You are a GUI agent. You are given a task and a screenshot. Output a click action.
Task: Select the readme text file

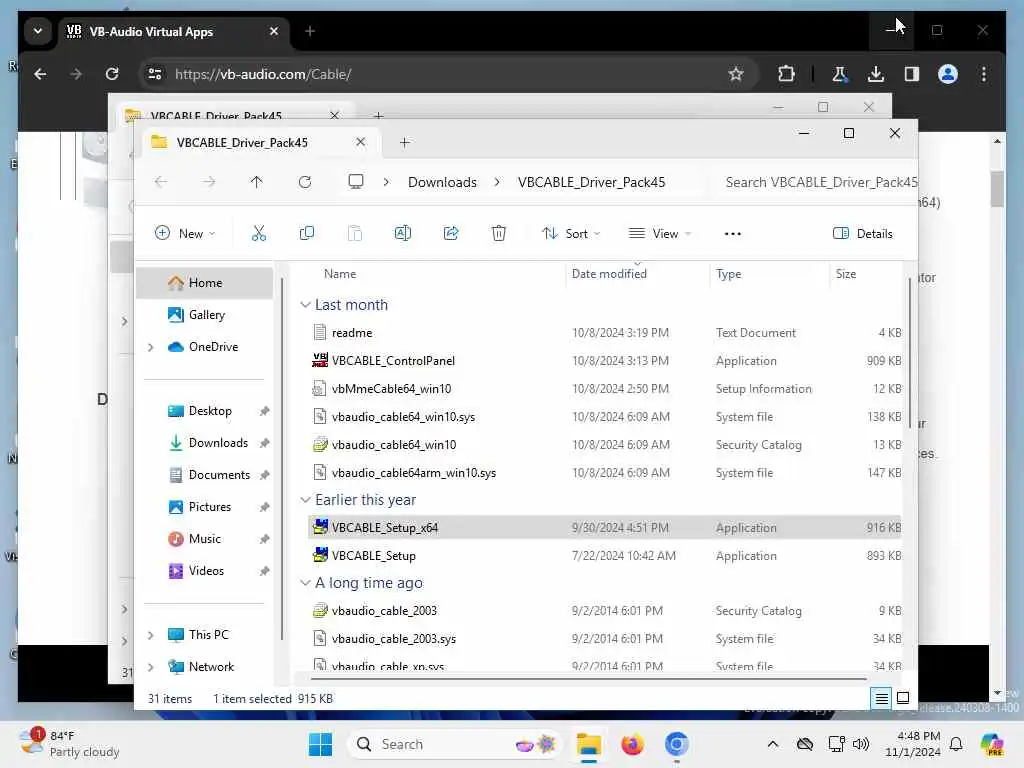(x=604, y=333)
